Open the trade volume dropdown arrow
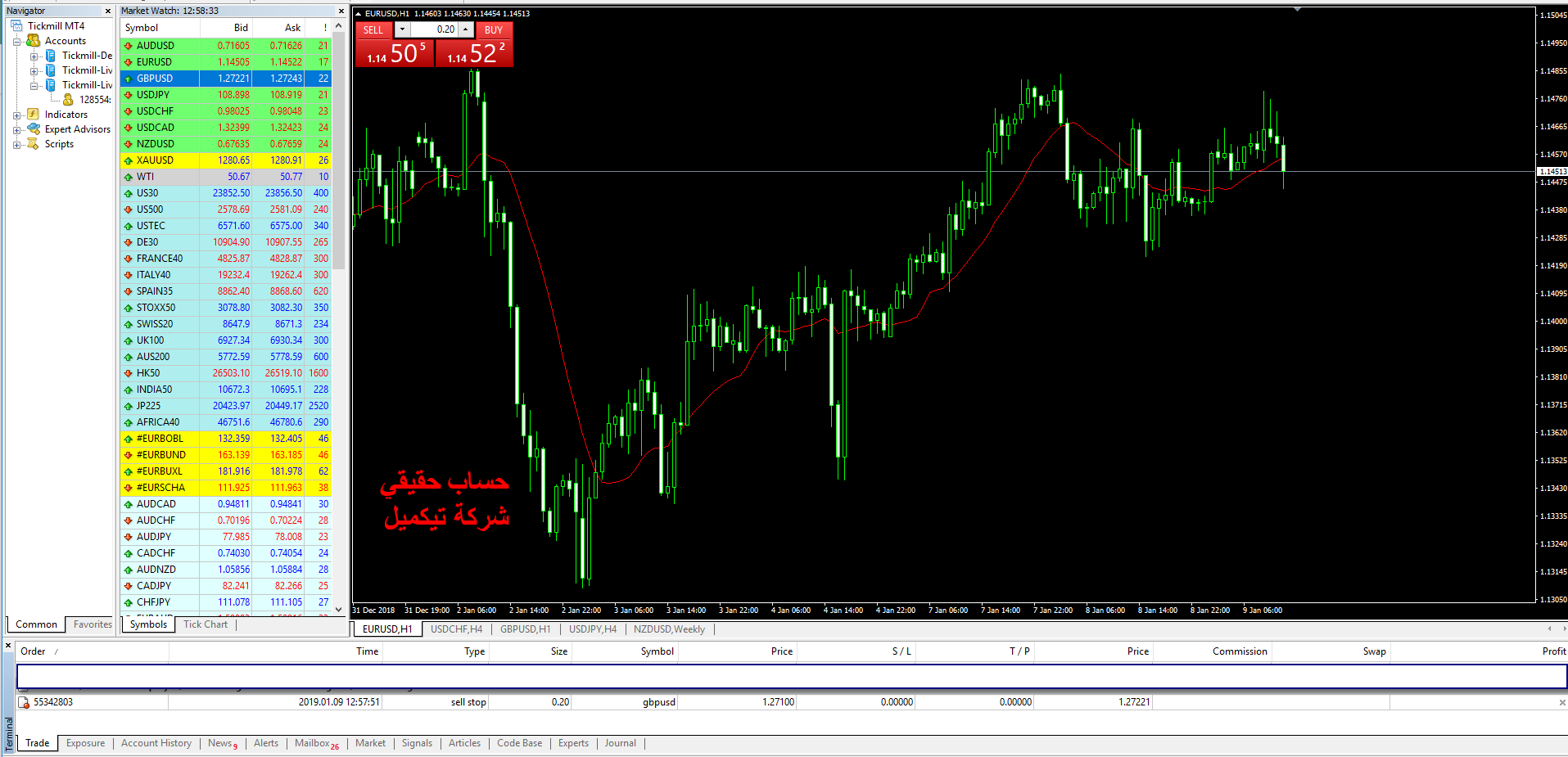Image resolution: width=1568 pixels, height=757 pixels. coord(402,29)
